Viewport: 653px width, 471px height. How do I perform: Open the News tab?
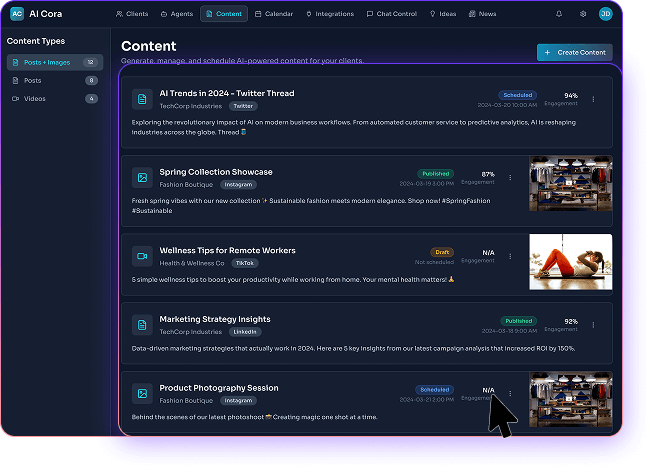point(482,14)
